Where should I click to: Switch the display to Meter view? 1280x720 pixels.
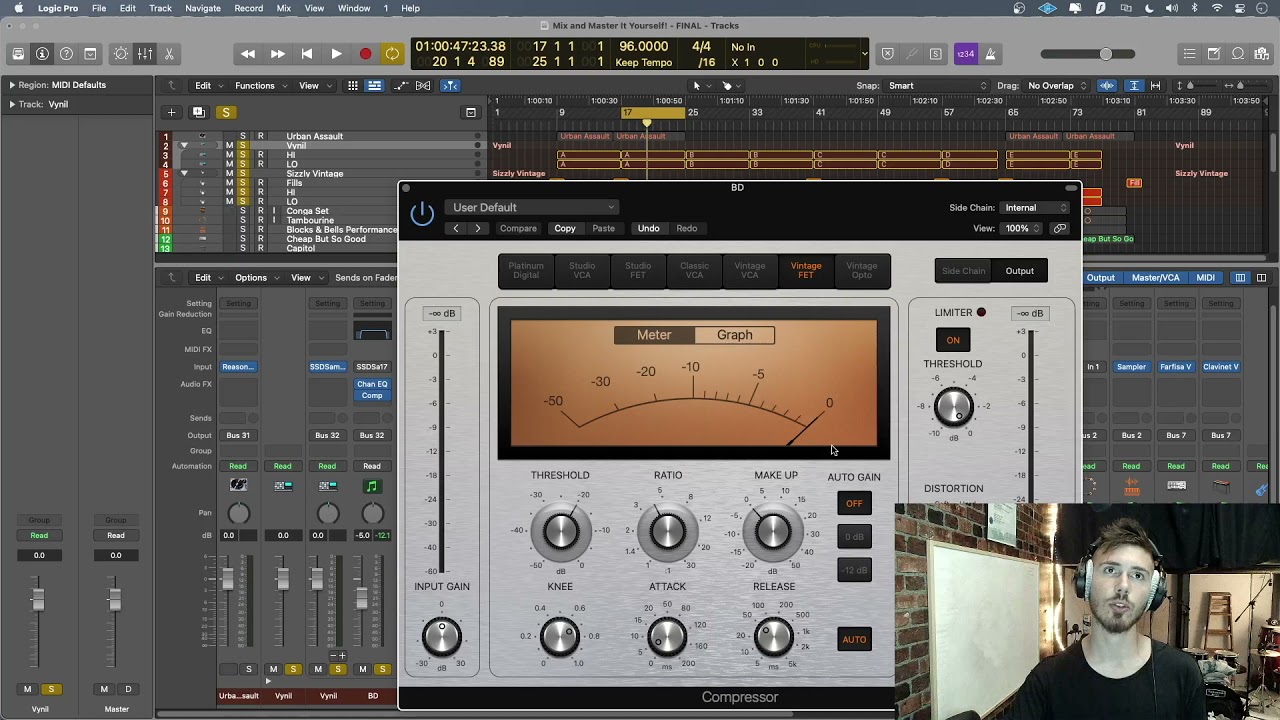(654, 335)
